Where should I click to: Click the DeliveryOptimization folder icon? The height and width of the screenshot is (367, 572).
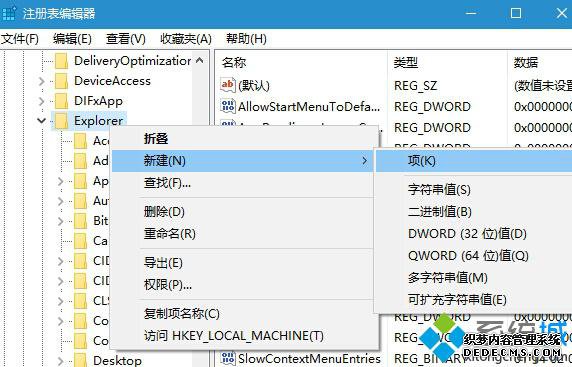(61, 61)
